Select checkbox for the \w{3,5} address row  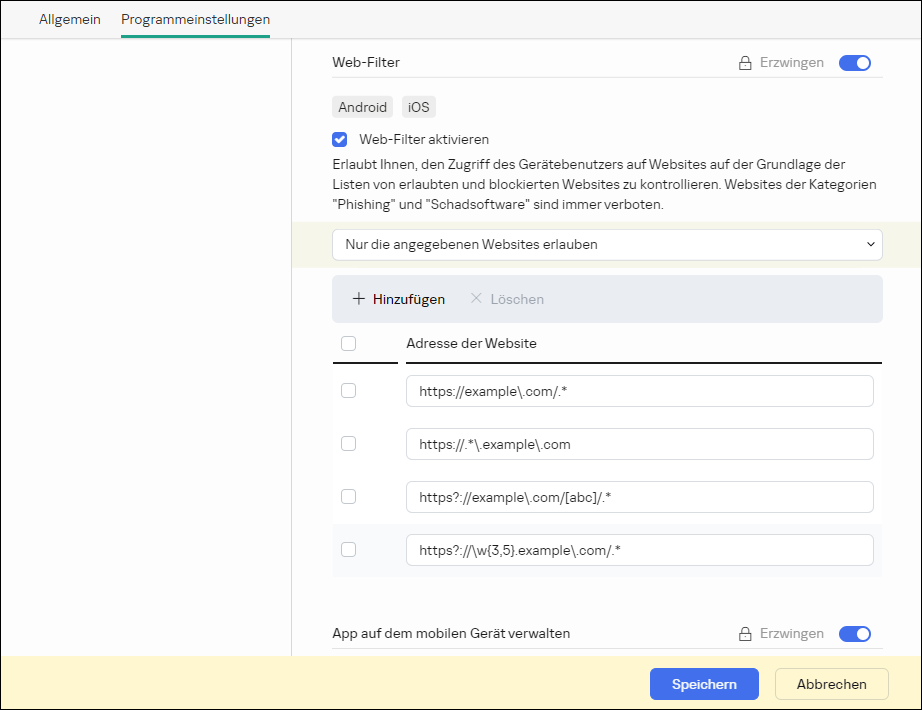(348, 549)
